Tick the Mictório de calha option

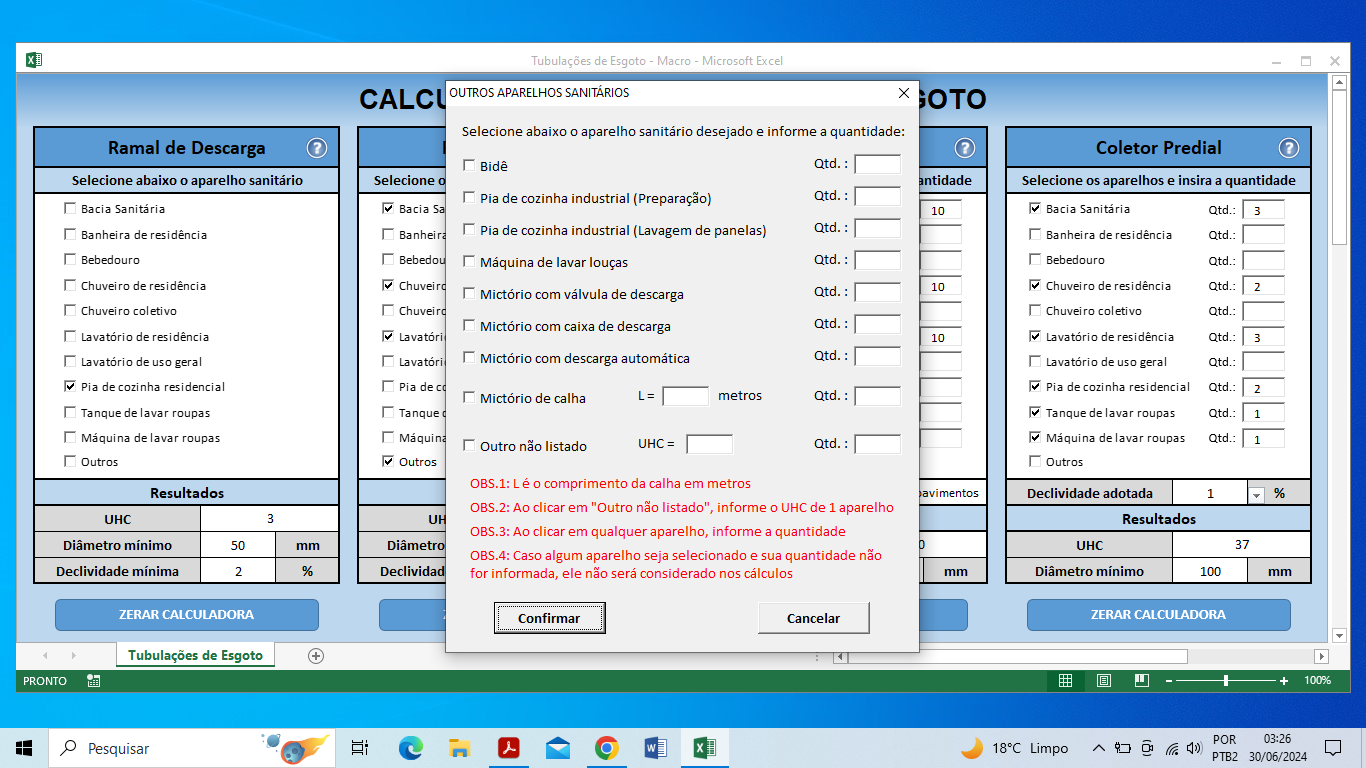469,398
